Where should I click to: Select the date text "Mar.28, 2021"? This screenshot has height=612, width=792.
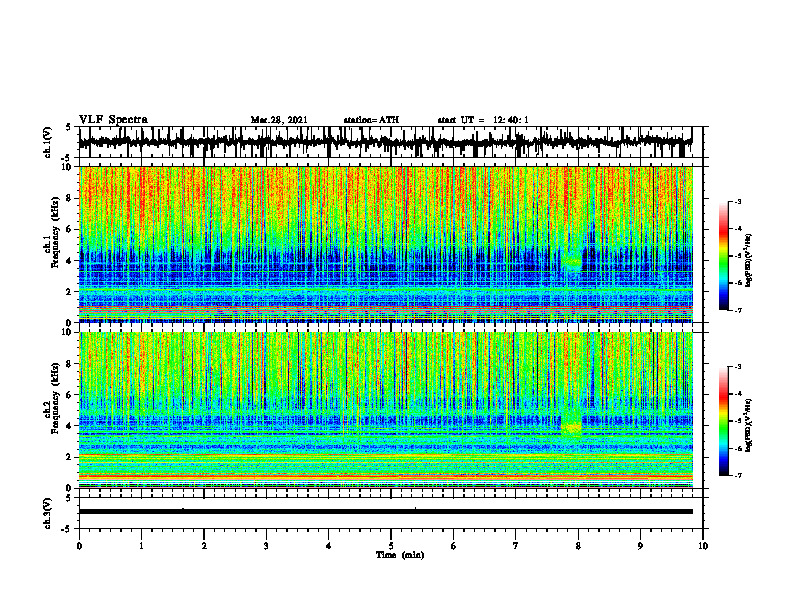tap(279, 120)
